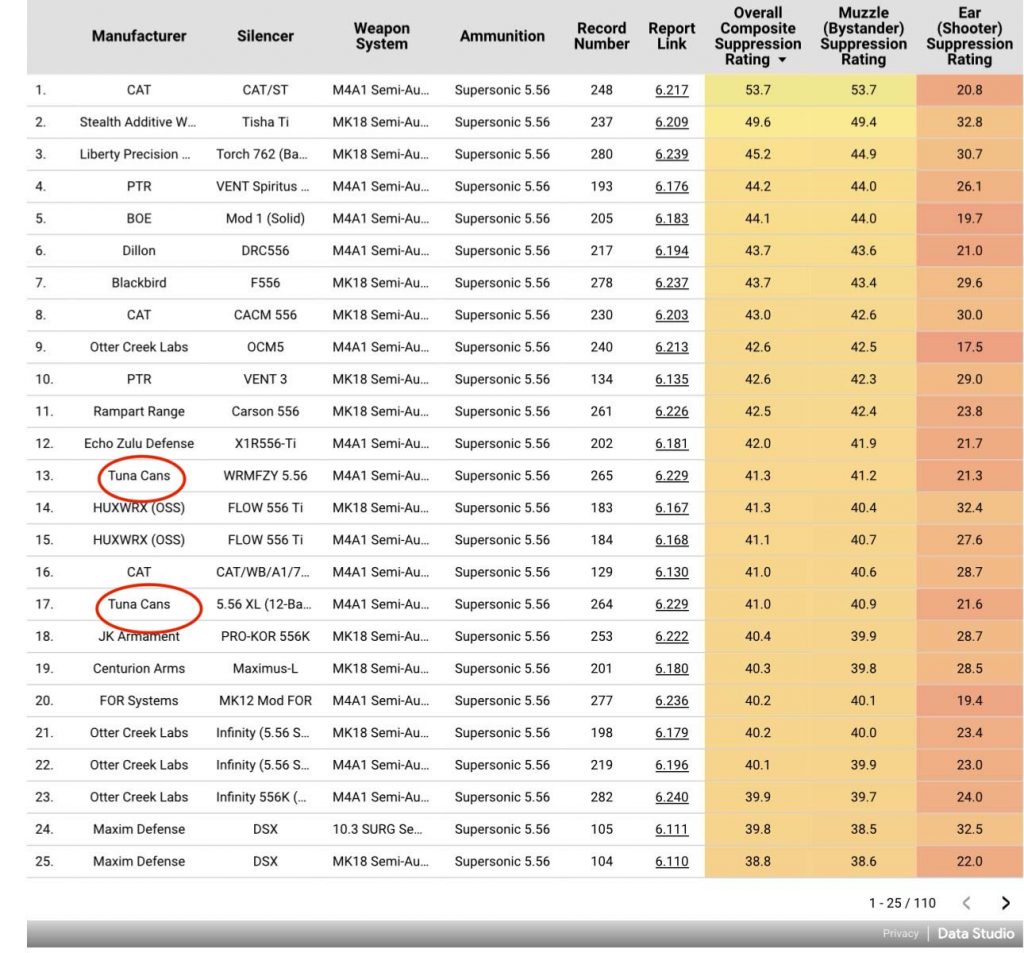
Task: Open report link 6.176
Action: click(x=671, y=186)
